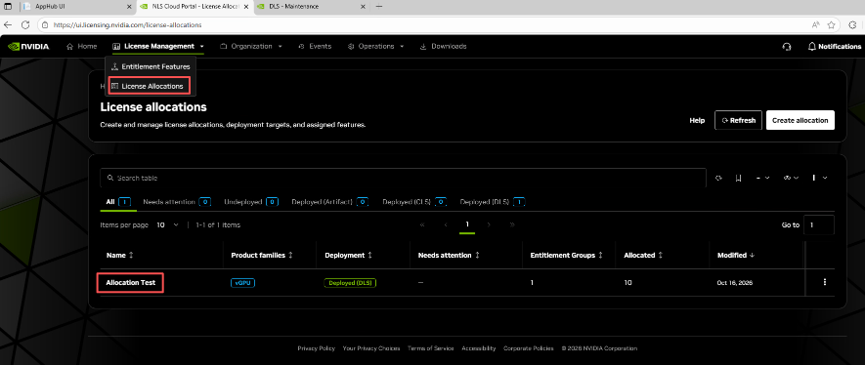Image resolution: width=865 pixels, height=365 pixels.
Task: Go to first page of table
Action: point(422,225)
